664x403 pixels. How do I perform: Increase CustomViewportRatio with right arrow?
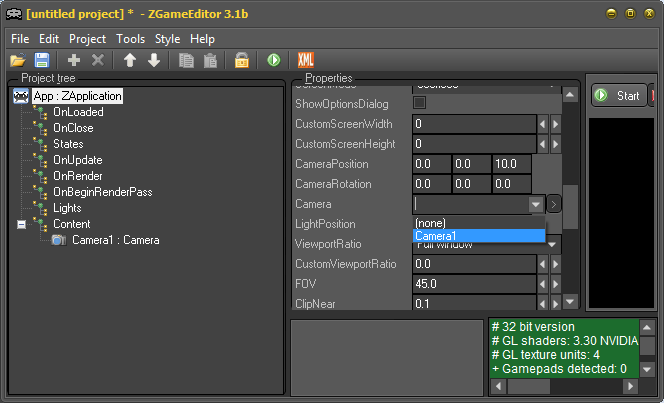[556, 265]
